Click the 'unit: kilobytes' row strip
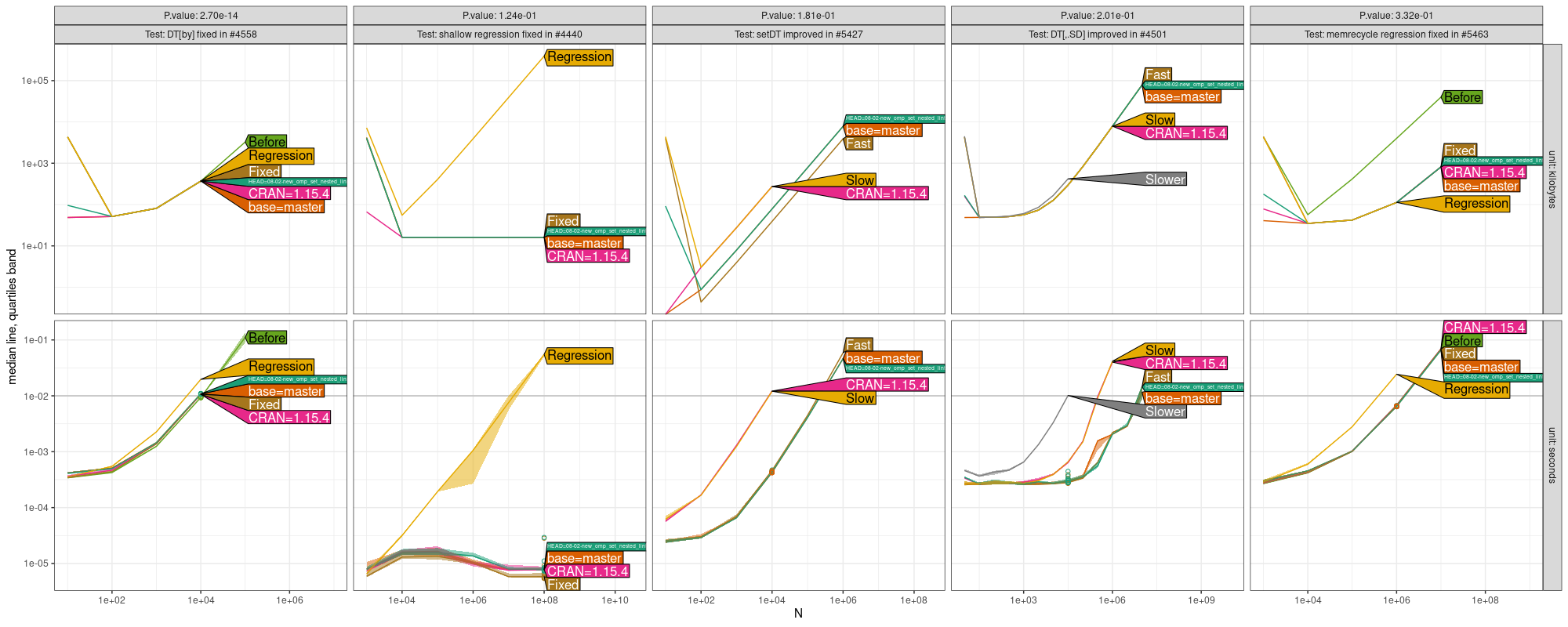This screenshot has width=1568, height=627. [1552, 179]
